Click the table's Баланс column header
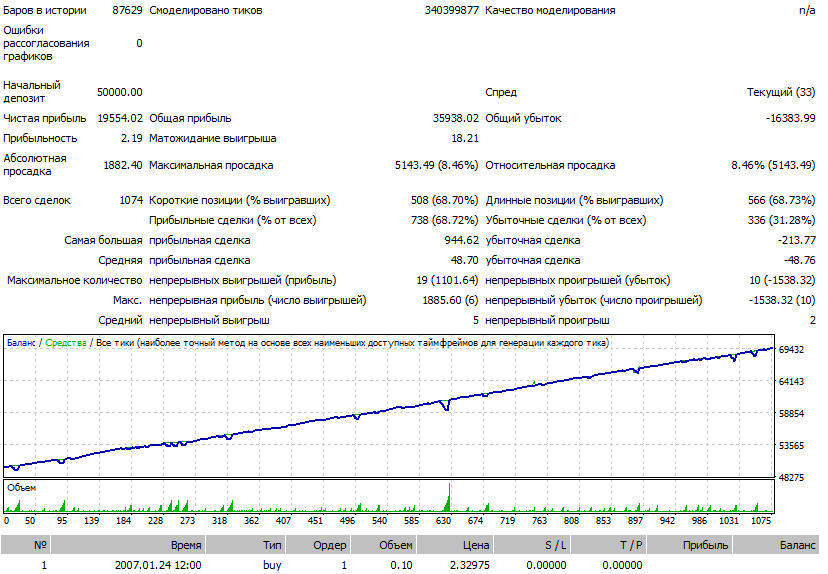This screenshot has width=828, height=574. [x=776, y=545]
